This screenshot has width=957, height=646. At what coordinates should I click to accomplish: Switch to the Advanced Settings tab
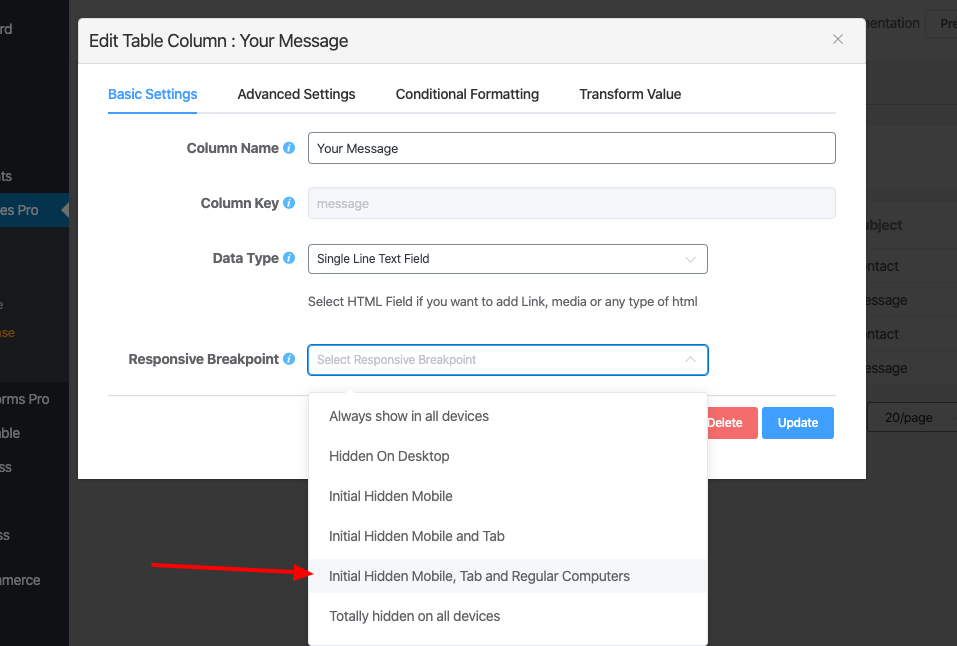tap(296, 94)
